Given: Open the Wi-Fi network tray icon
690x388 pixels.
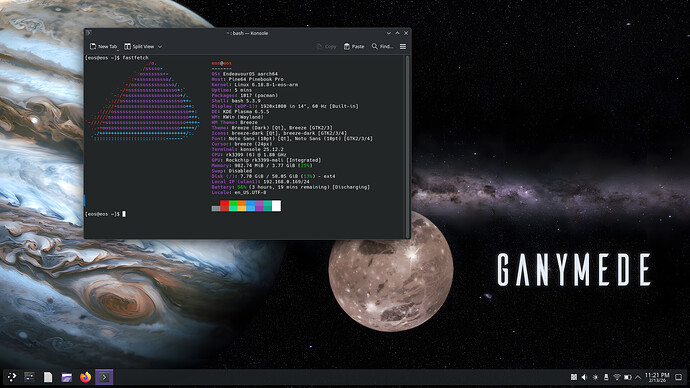Looking at the screenshot, I should (x=617, y=377).
